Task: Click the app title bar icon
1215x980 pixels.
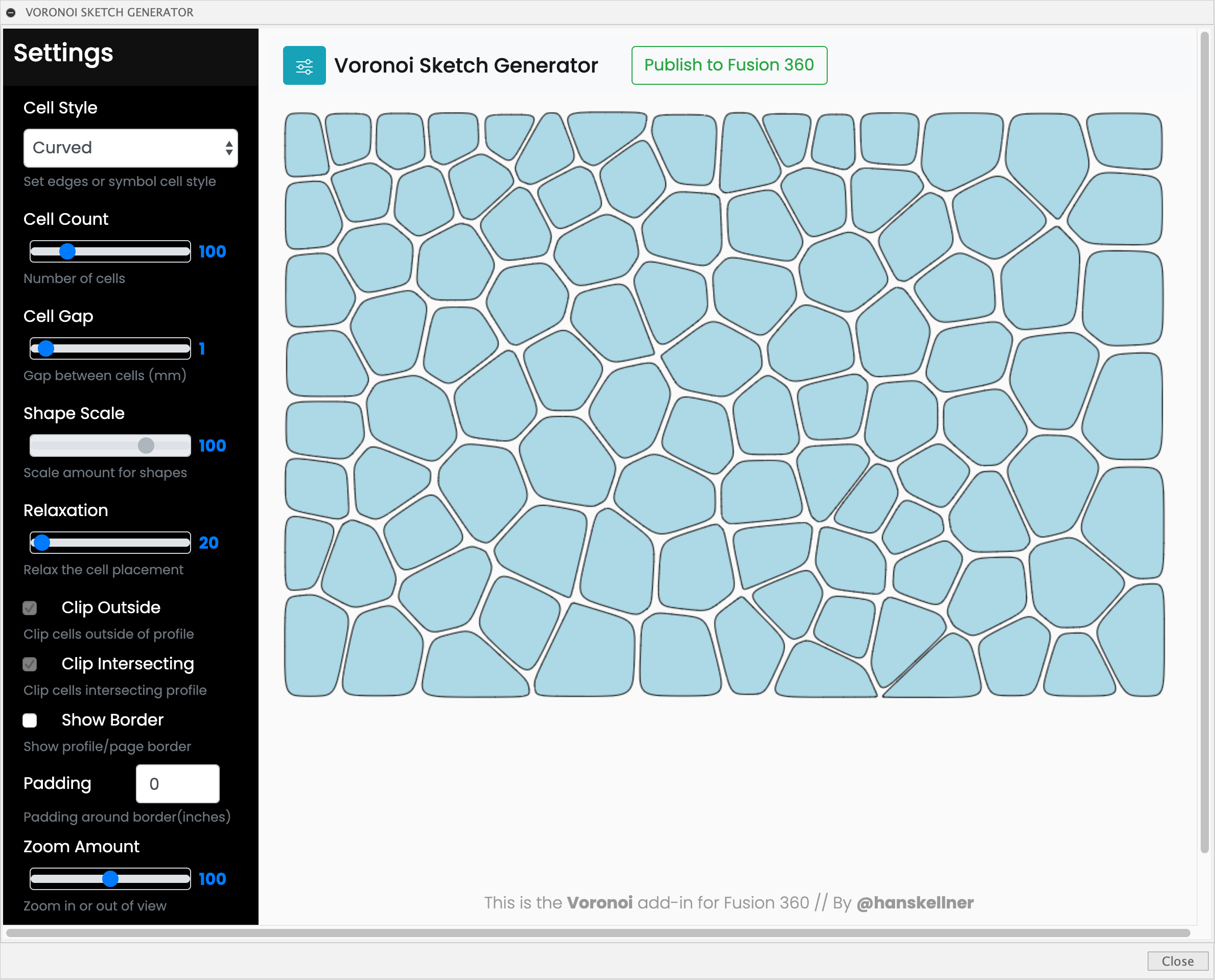Action: (x=9, y=11)
